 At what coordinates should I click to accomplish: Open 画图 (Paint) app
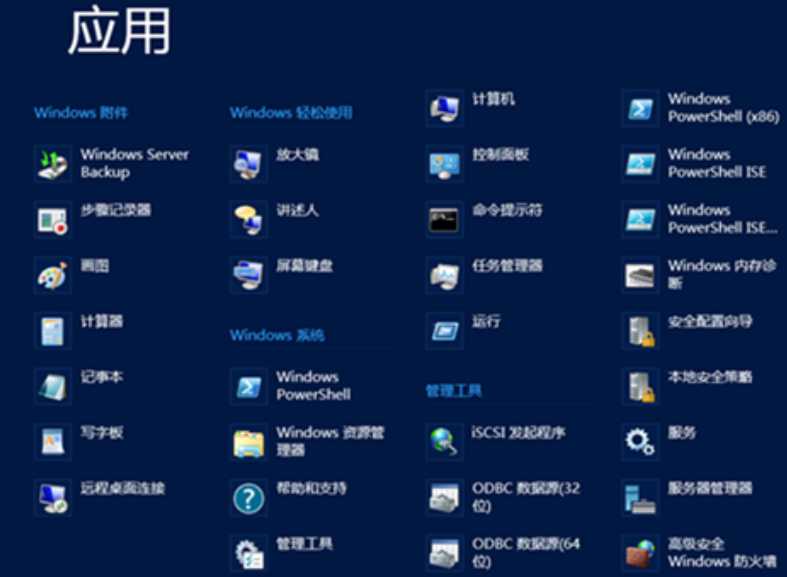[72, 275]
